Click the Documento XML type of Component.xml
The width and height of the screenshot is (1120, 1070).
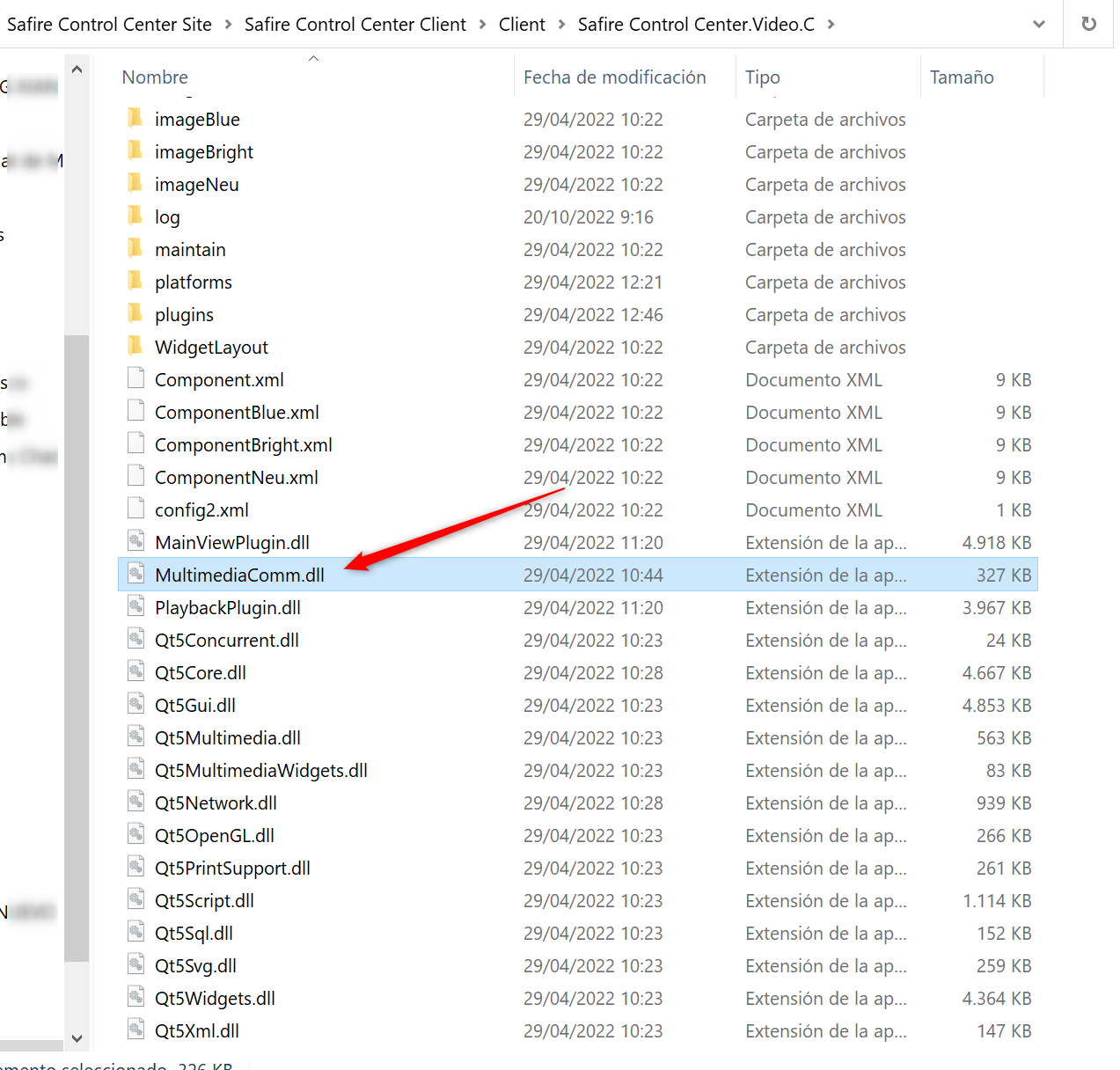814,380
